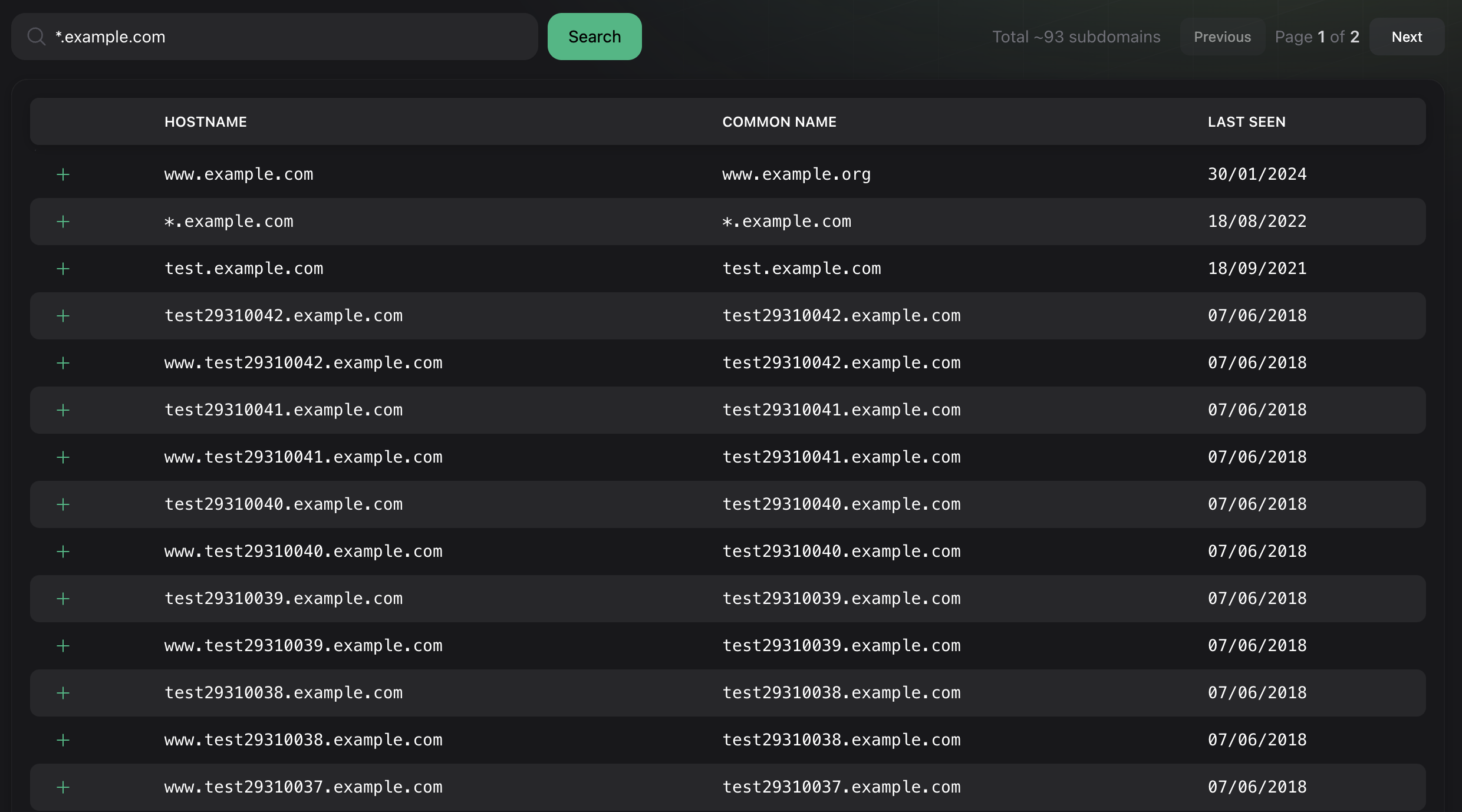Expand the www.example.com row
This screenshot has width=1462, height=812.
pyautogui.click(x=63, y=174)
